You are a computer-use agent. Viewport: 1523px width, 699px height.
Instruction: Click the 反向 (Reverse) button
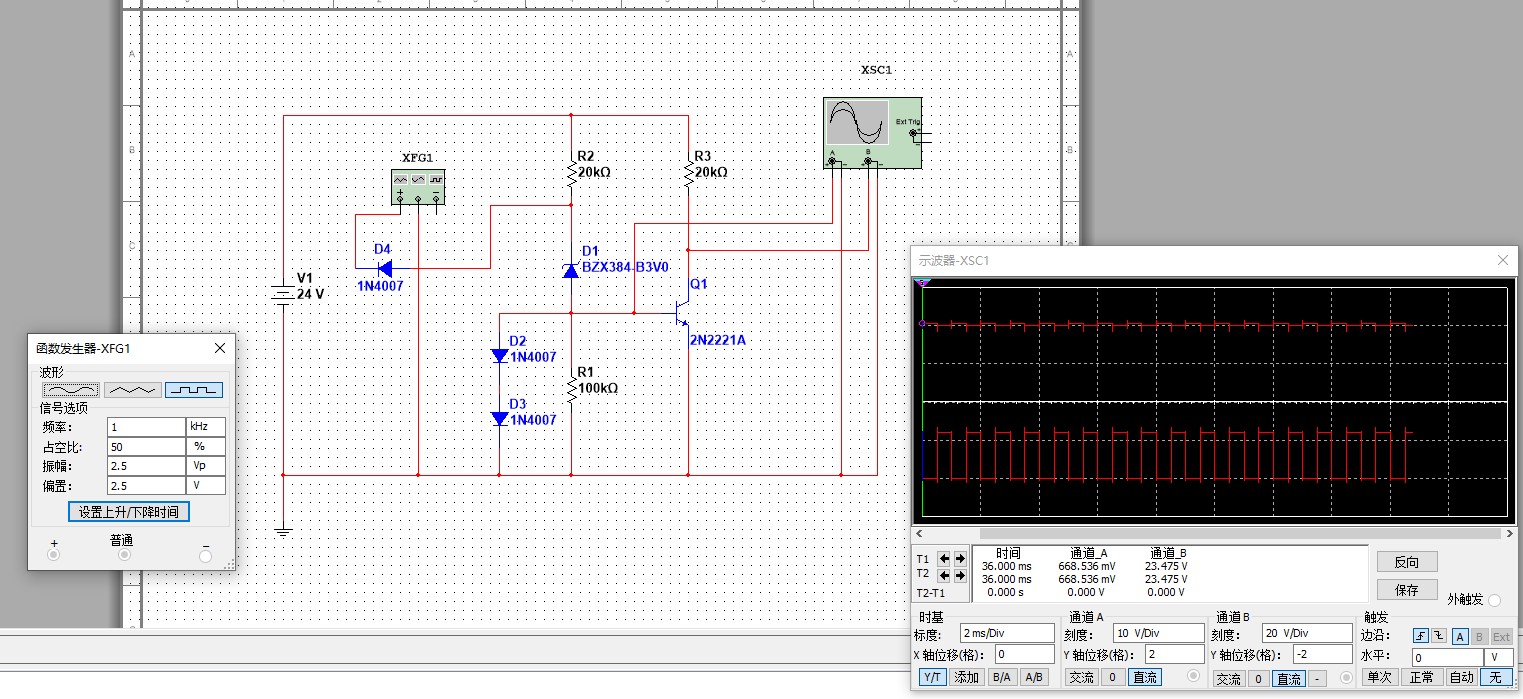point(1407,561)
